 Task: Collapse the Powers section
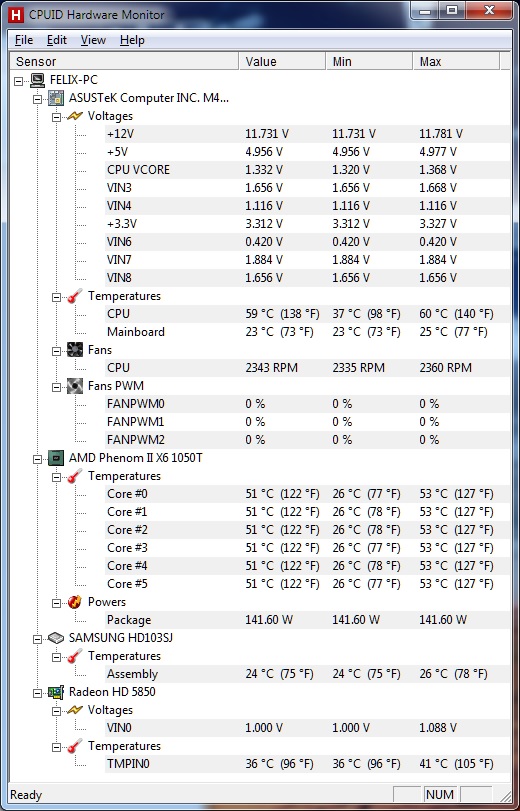click(56, 603)
